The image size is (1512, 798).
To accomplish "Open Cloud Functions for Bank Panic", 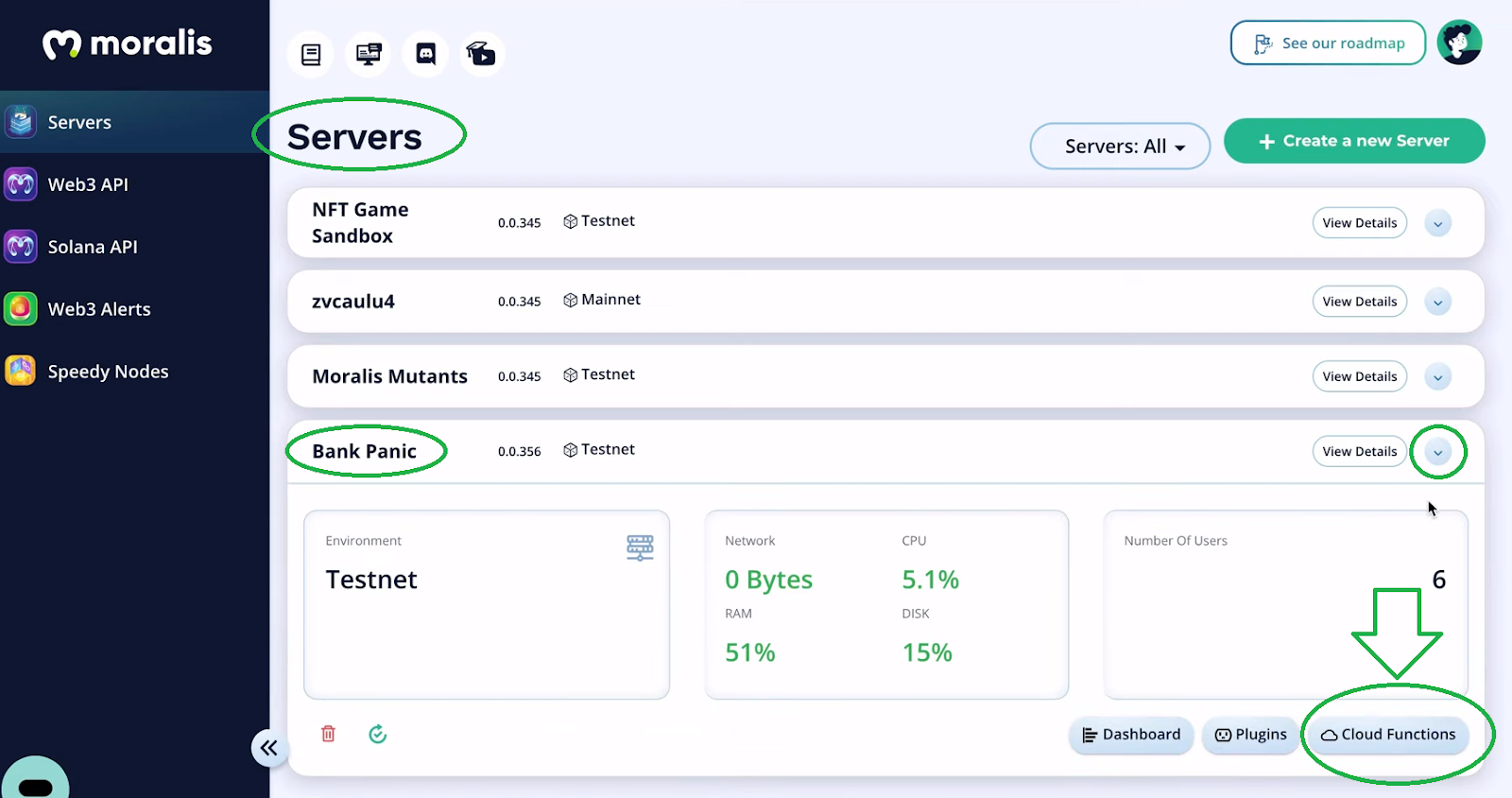I will pyautogui.click(x=1387, y=735).
